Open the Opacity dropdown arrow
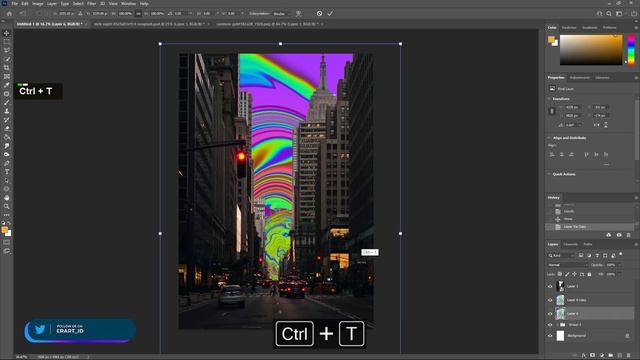The height and width of the screenshot is (360, 640). (x=619, y=265)
